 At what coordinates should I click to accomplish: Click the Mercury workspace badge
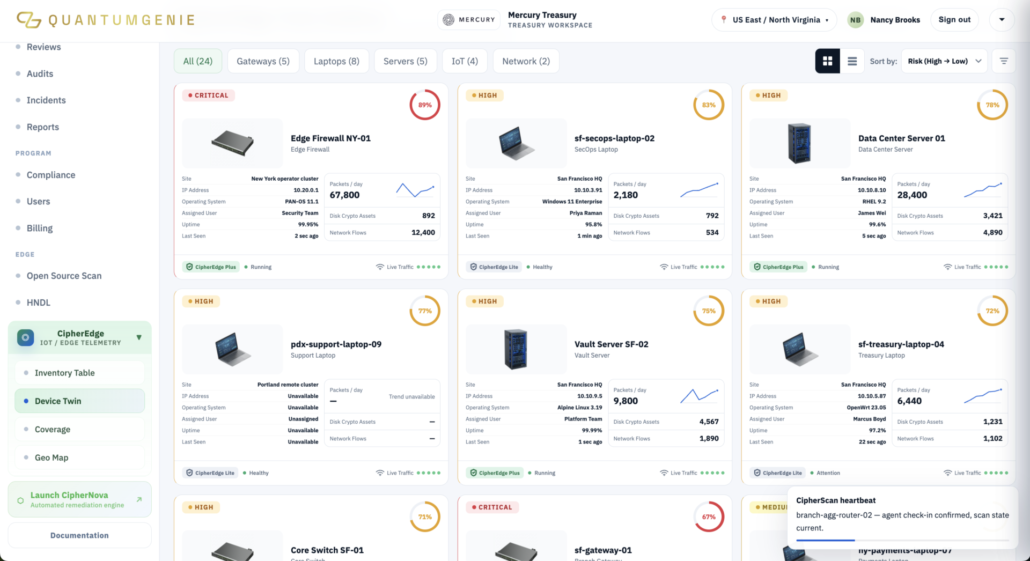coord(469,20)
